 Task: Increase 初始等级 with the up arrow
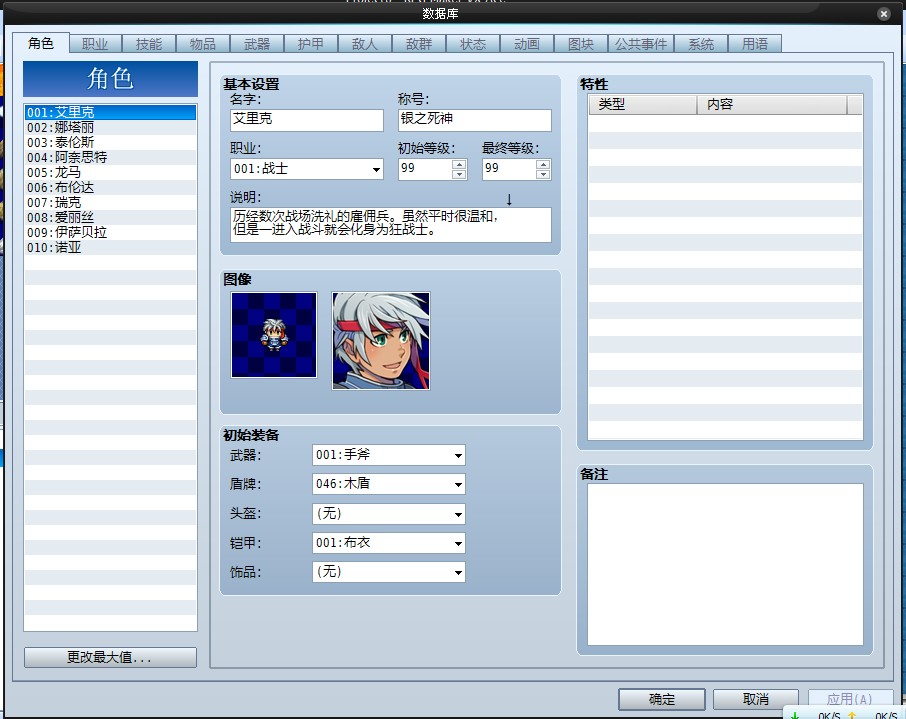pyautogui.click(x=459, y=164)
